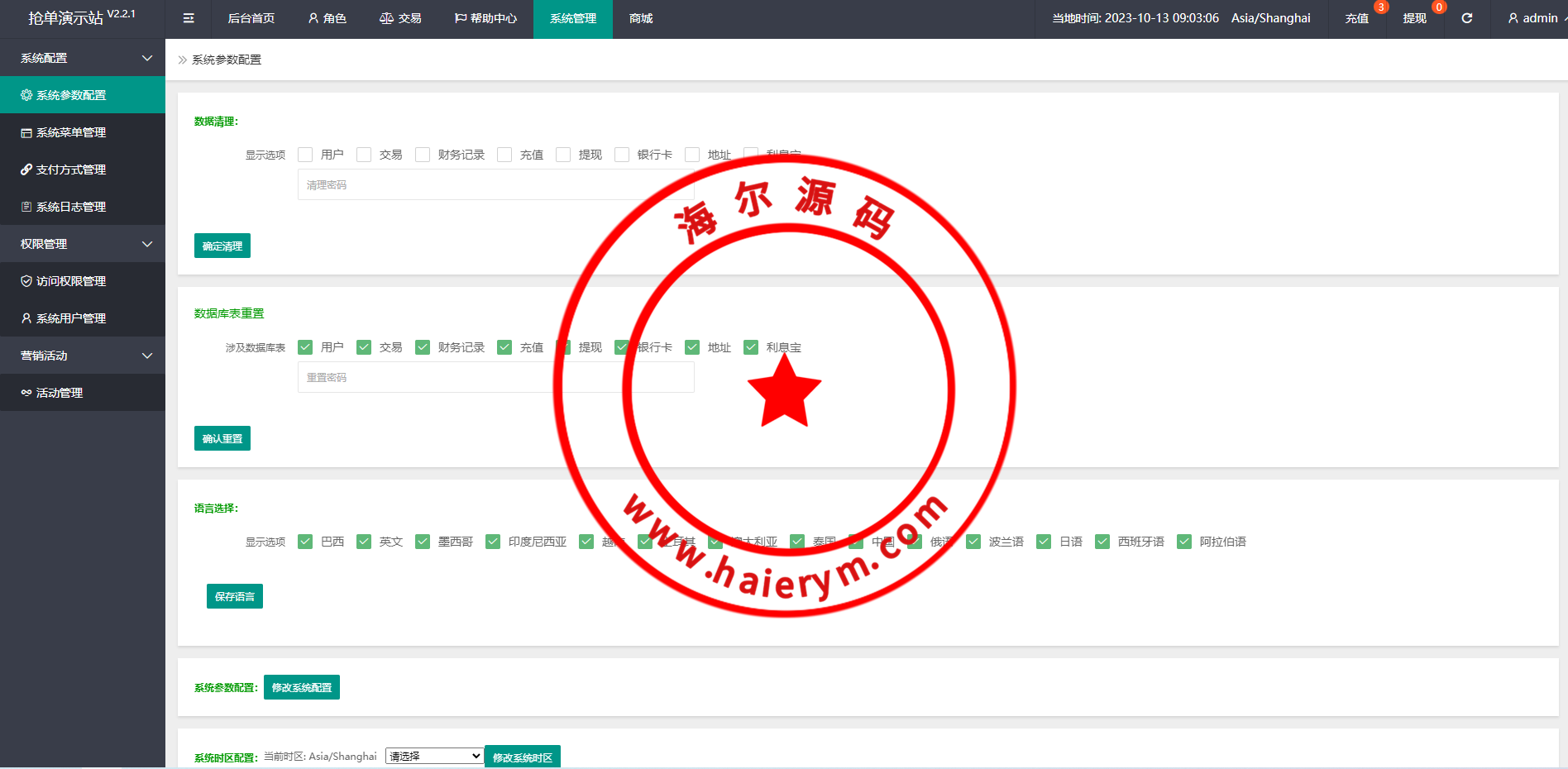Open the 帮助中心 top menu
The image size is (1568, 769).
(x=485, y=18)
